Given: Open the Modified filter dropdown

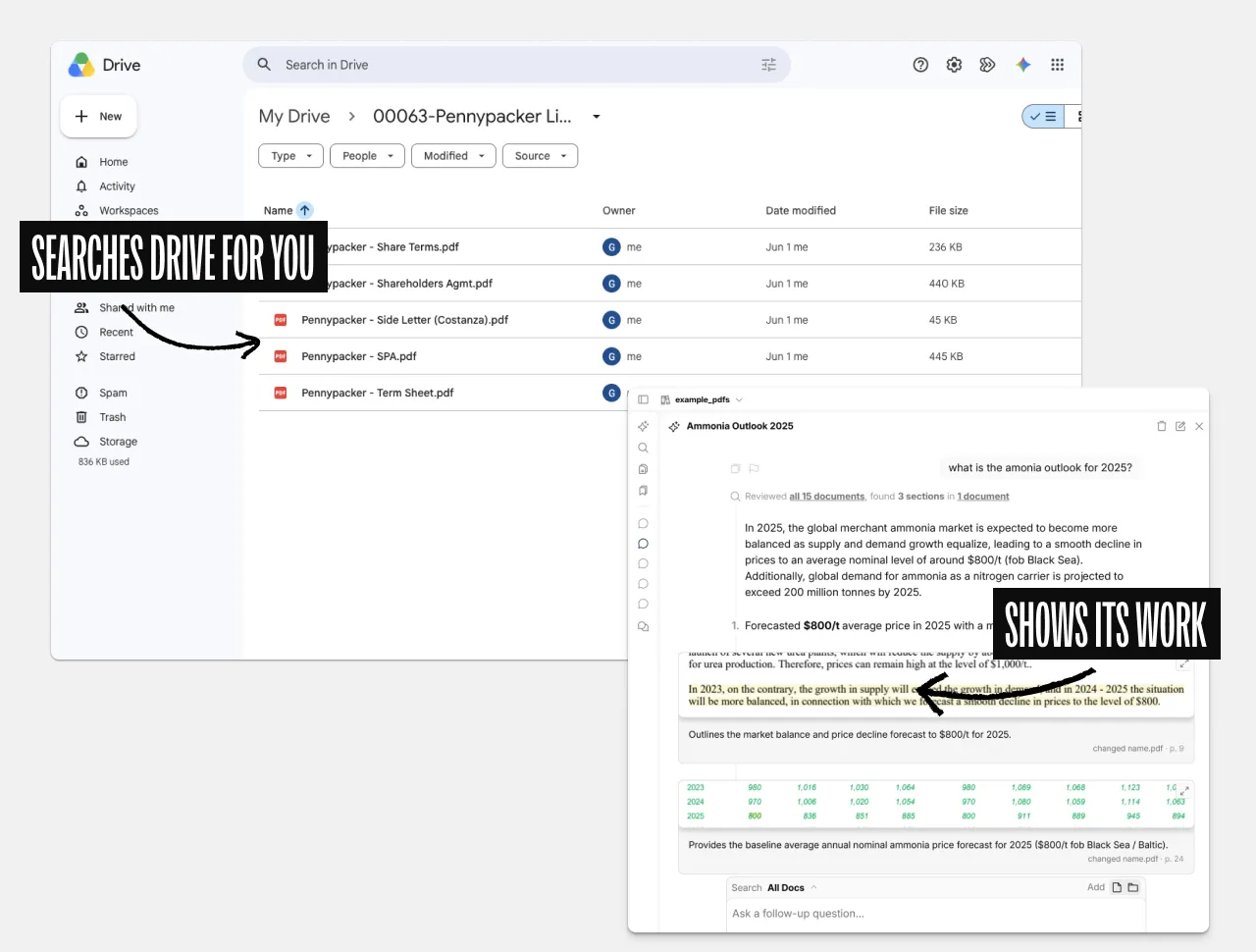Looking at the screenshot, I should click(x=453, y=156).
